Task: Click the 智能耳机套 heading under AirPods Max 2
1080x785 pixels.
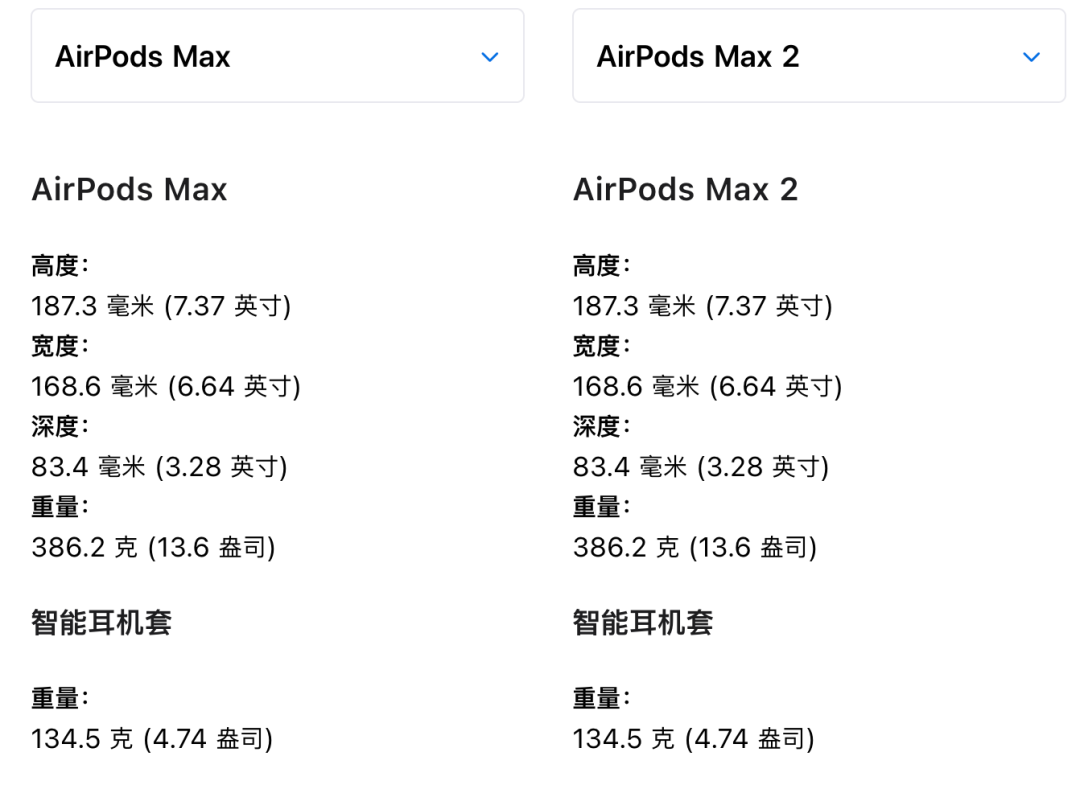Action: point(643,623)
